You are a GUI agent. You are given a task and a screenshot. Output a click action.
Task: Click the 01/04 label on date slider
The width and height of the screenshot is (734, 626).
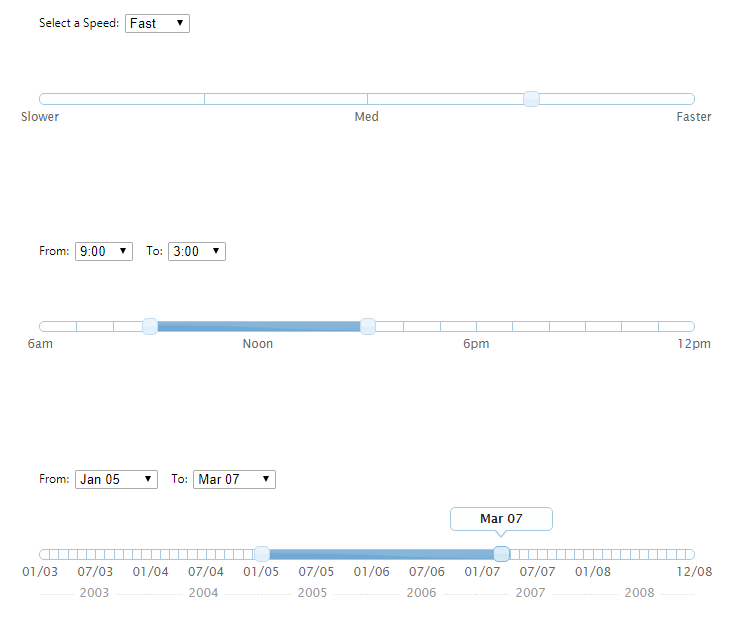point(150,572)
